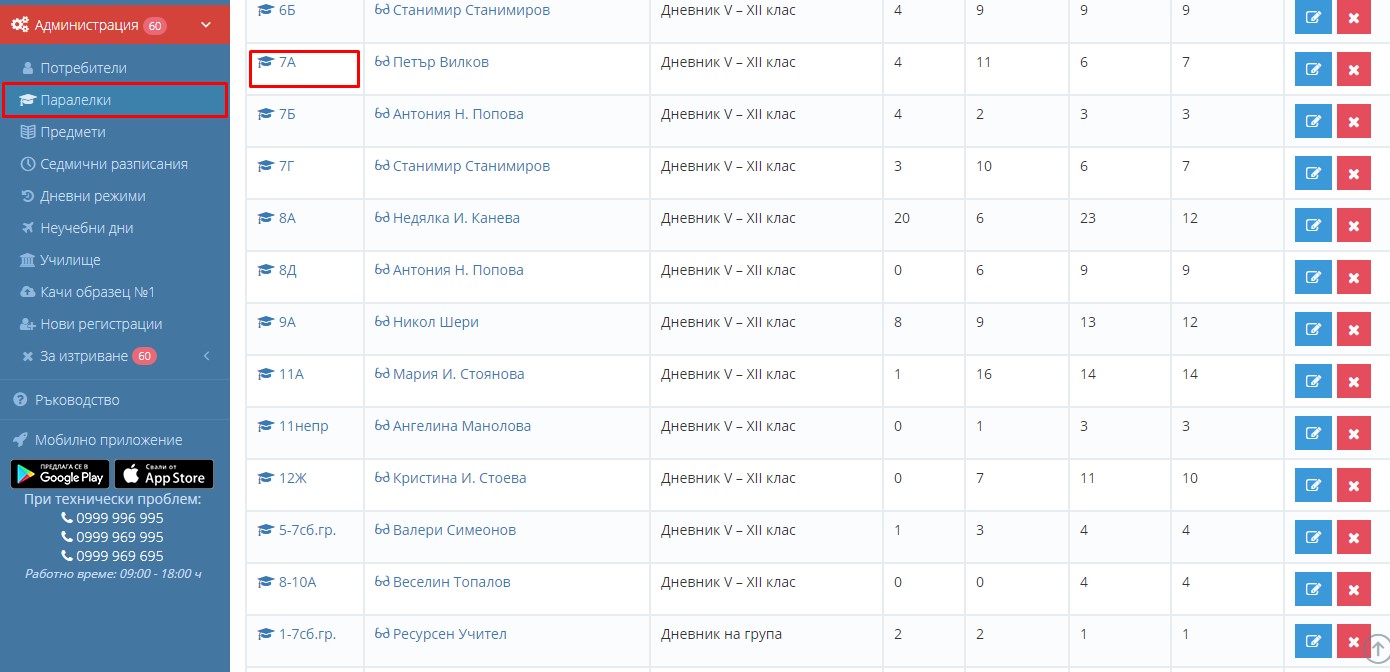
Task: Open Нови регистрации in the sidebar
Action: coord(101,324)
